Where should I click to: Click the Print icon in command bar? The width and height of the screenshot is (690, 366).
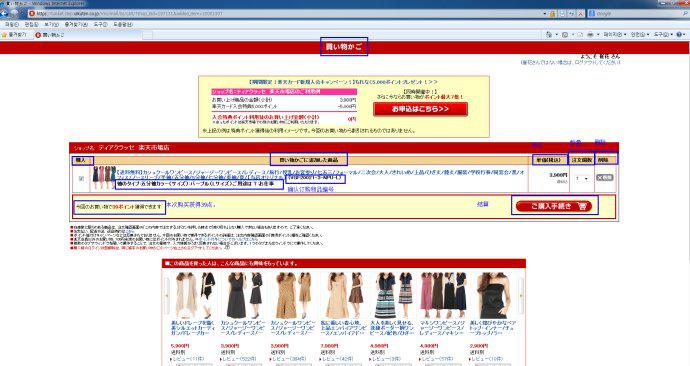[590, 34]
